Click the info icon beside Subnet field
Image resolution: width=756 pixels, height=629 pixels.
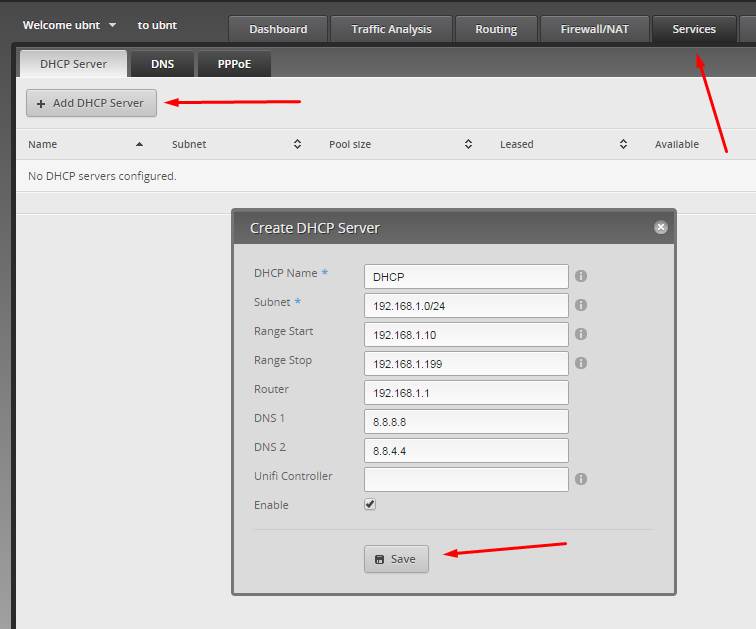(581, 305)
